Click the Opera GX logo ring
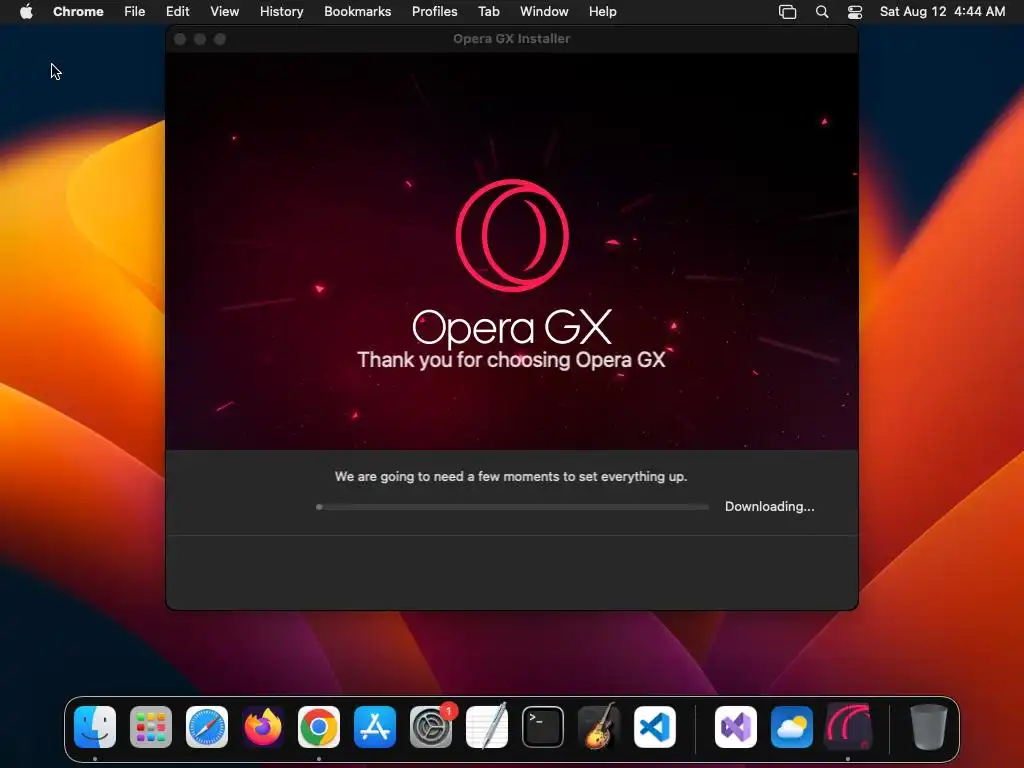 click(x=512, y=235)
